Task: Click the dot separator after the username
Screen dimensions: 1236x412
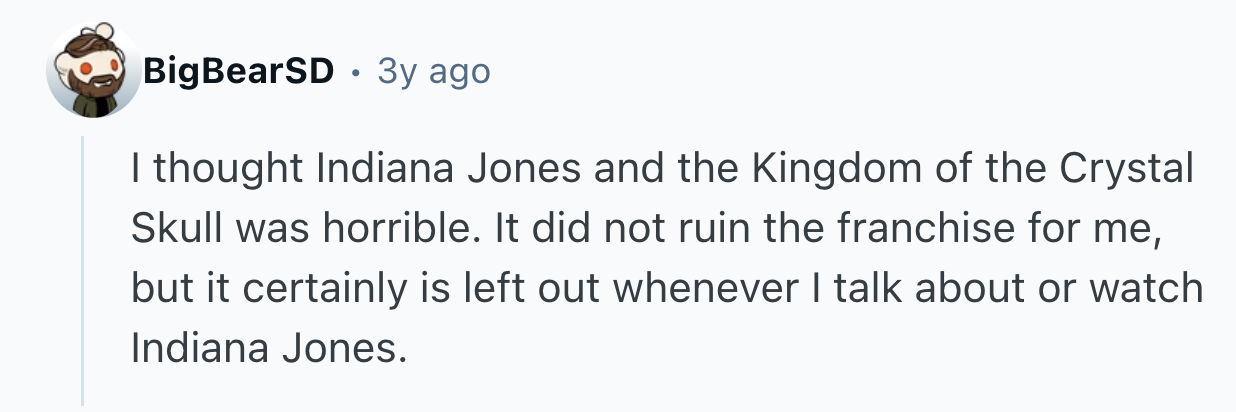Action: [x=355, y=72]
